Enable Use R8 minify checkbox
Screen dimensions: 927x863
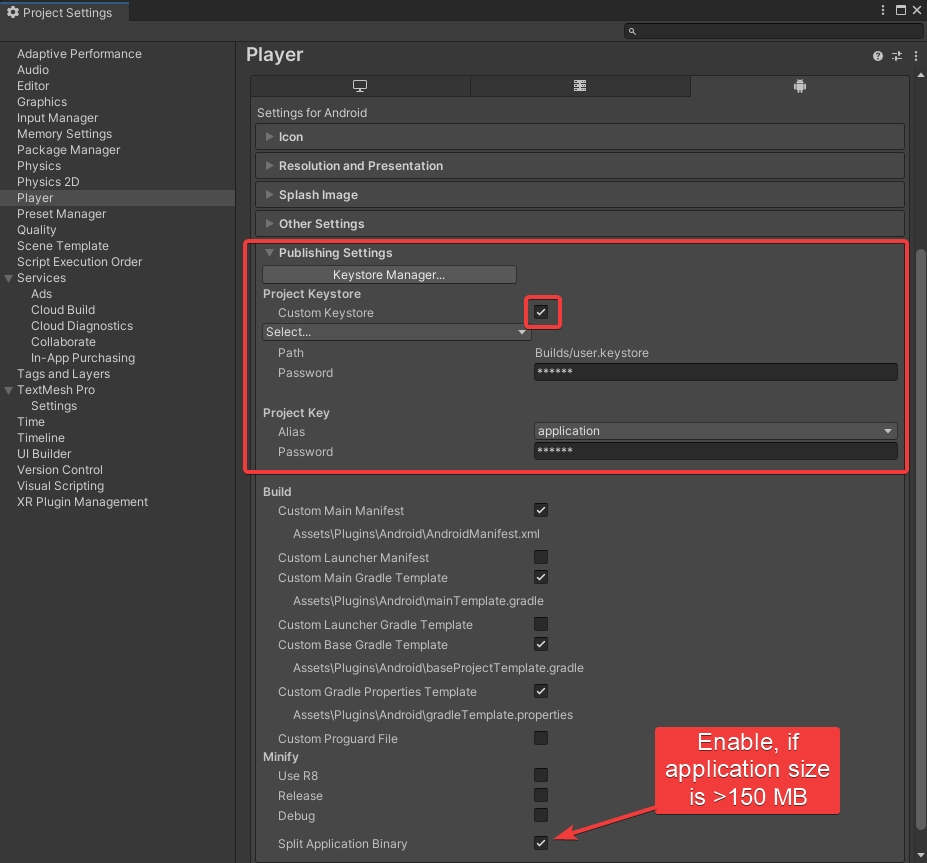coord(541,775)
